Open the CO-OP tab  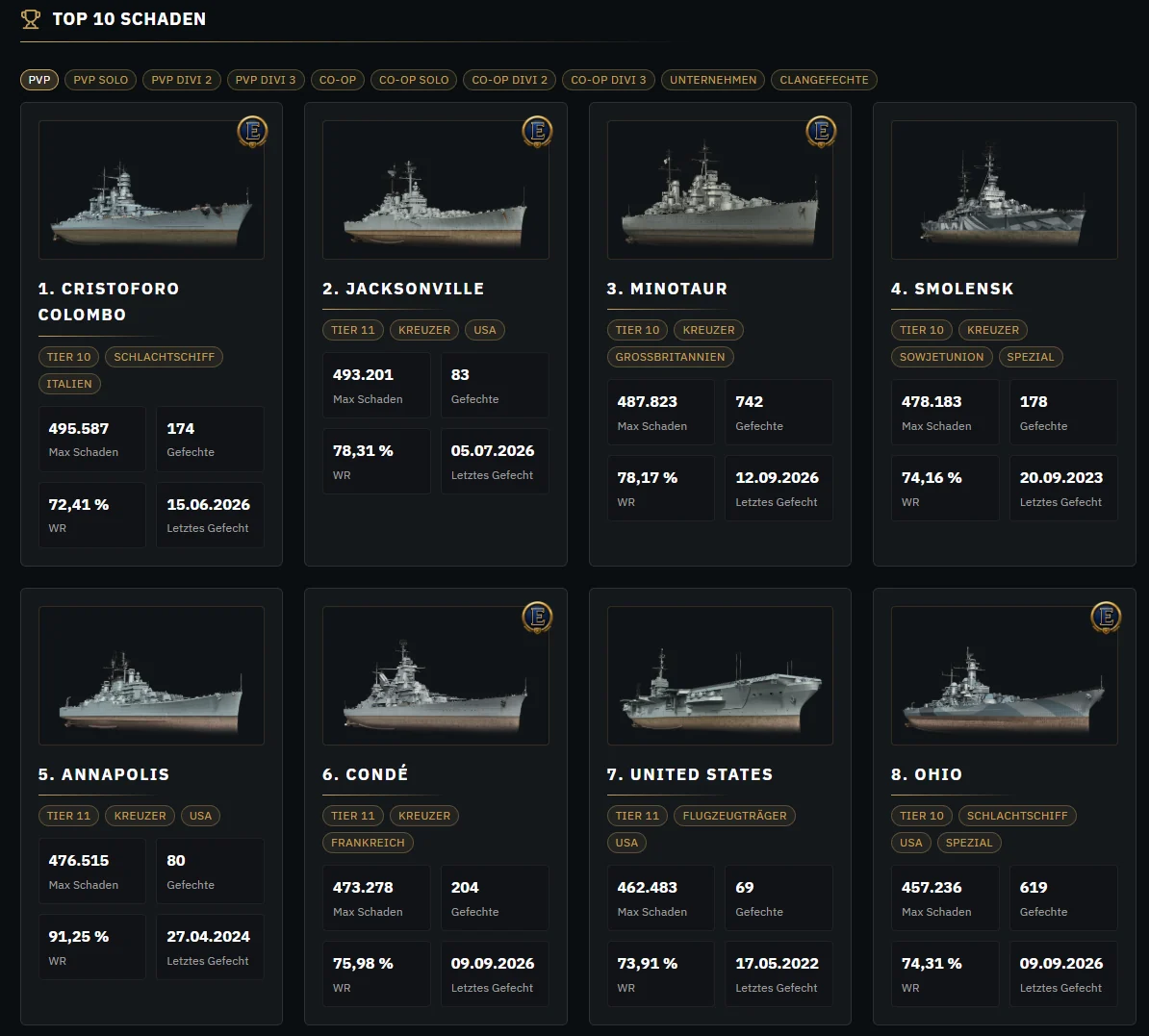tap(338, 80)
